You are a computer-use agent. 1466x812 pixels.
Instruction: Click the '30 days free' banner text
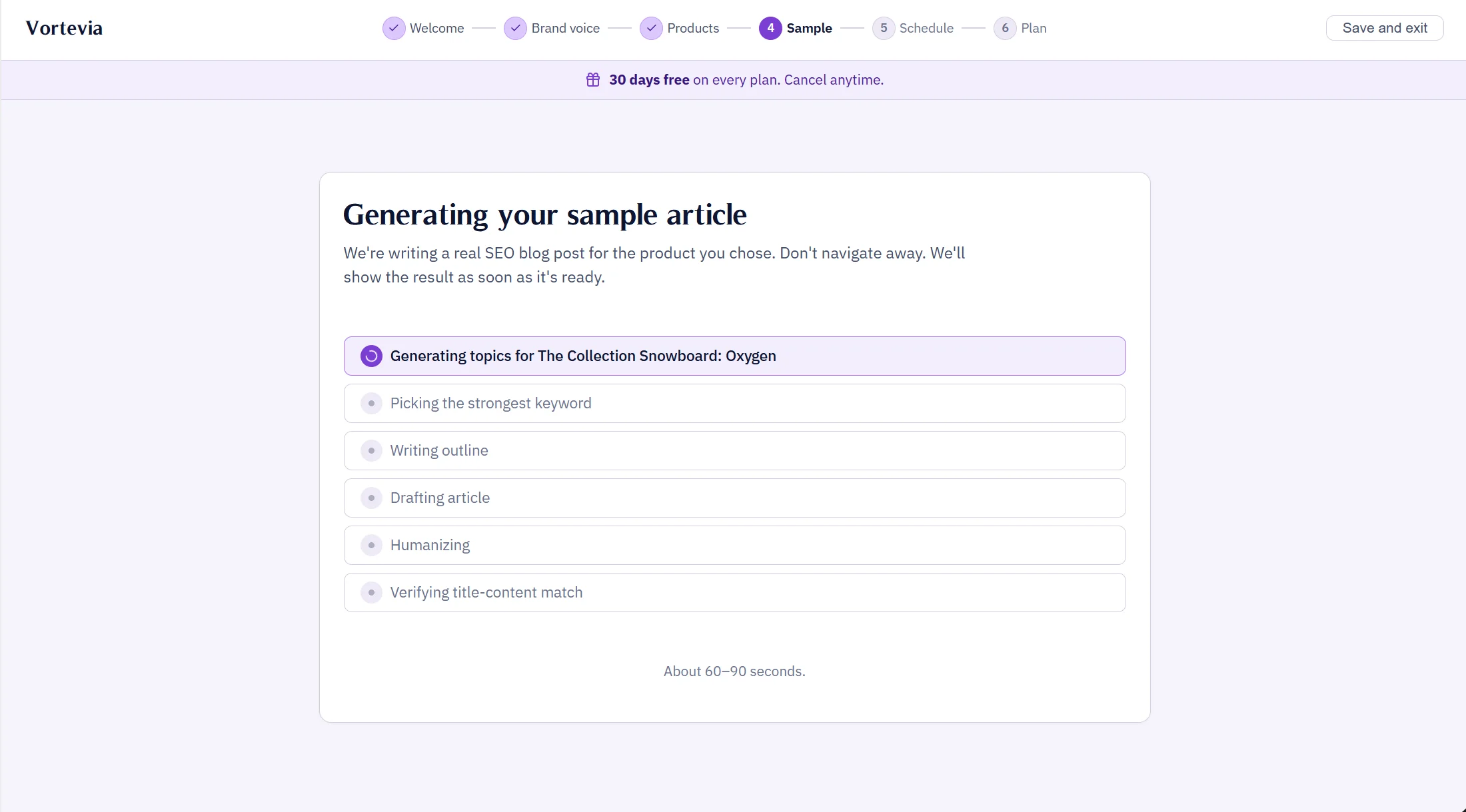pyautogui.click(x=649, y=80)
